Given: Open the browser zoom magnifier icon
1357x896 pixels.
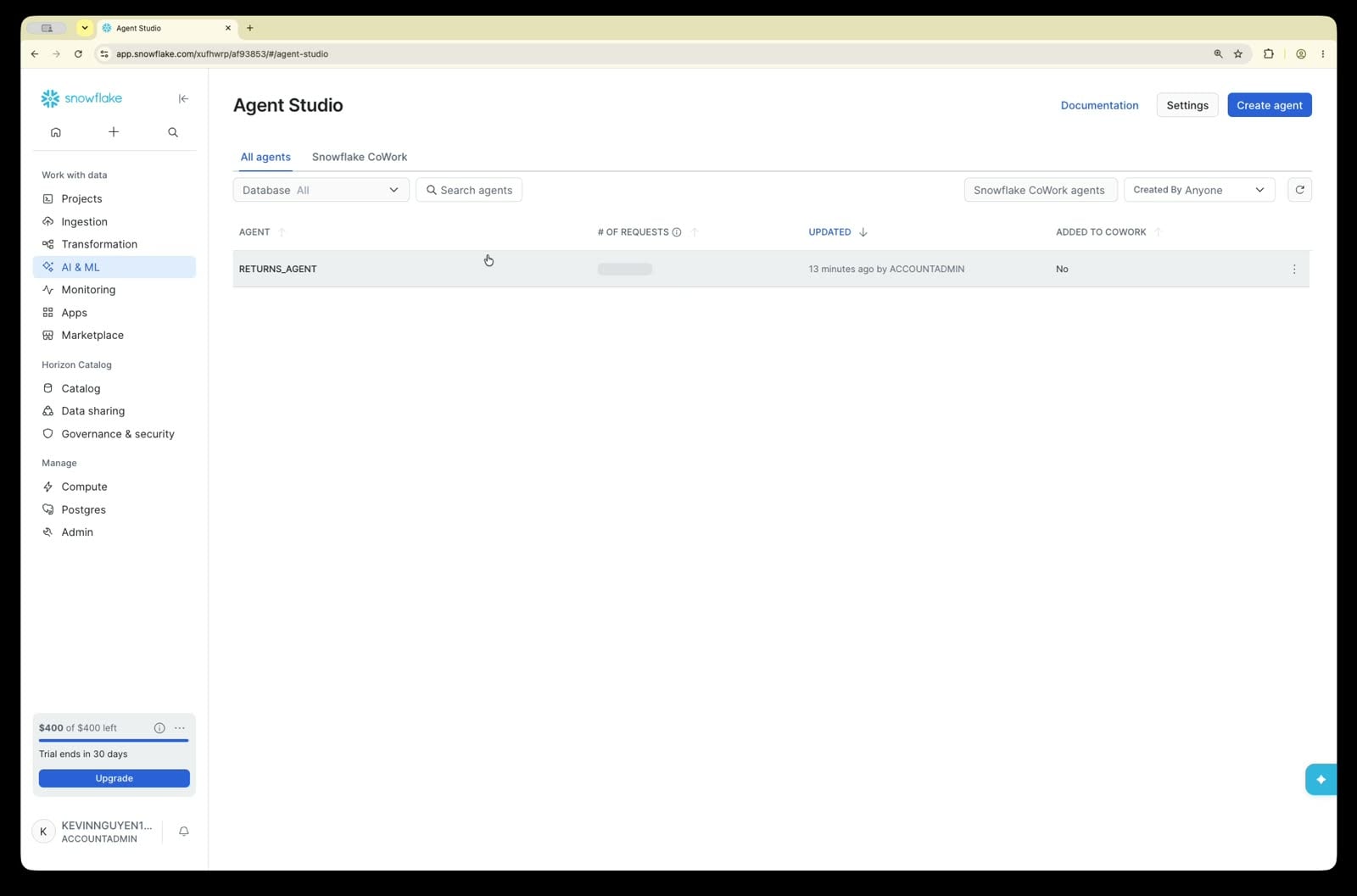Looking at the screenshot, I should tap(1218, 53).
